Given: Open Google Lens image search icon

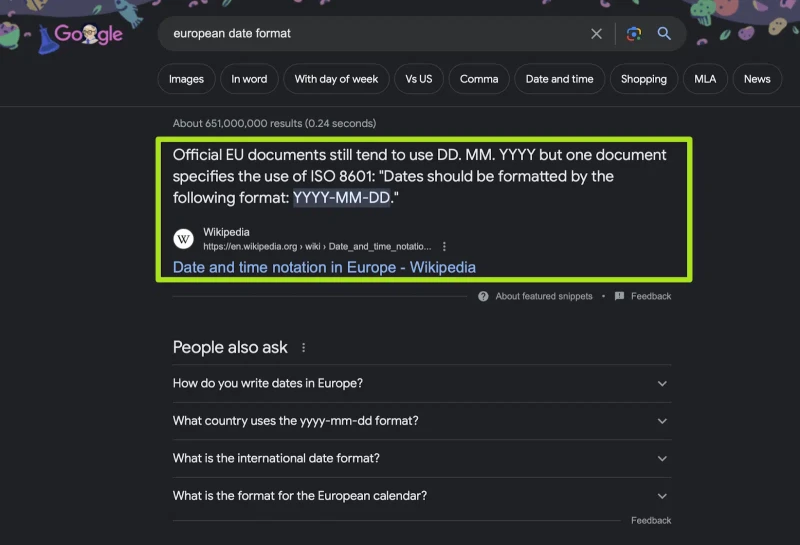Looking at the screenshot, I should point(634,34).
